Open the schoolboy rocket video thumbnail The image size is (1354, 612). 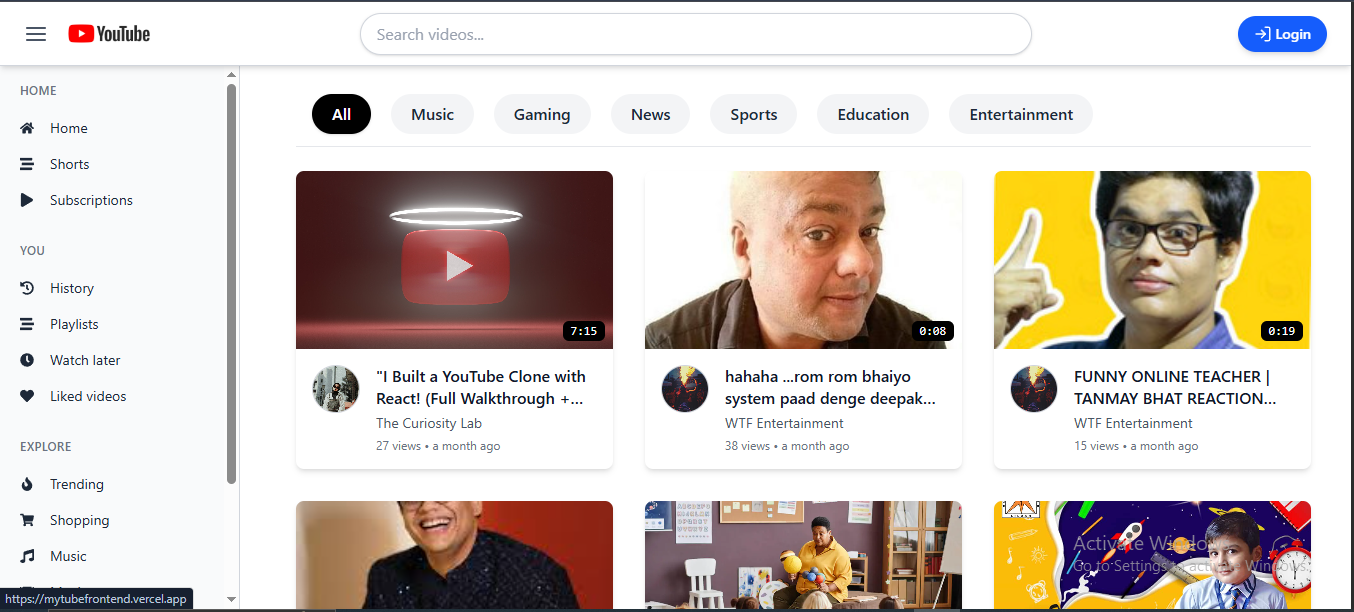coord(1152,556)
